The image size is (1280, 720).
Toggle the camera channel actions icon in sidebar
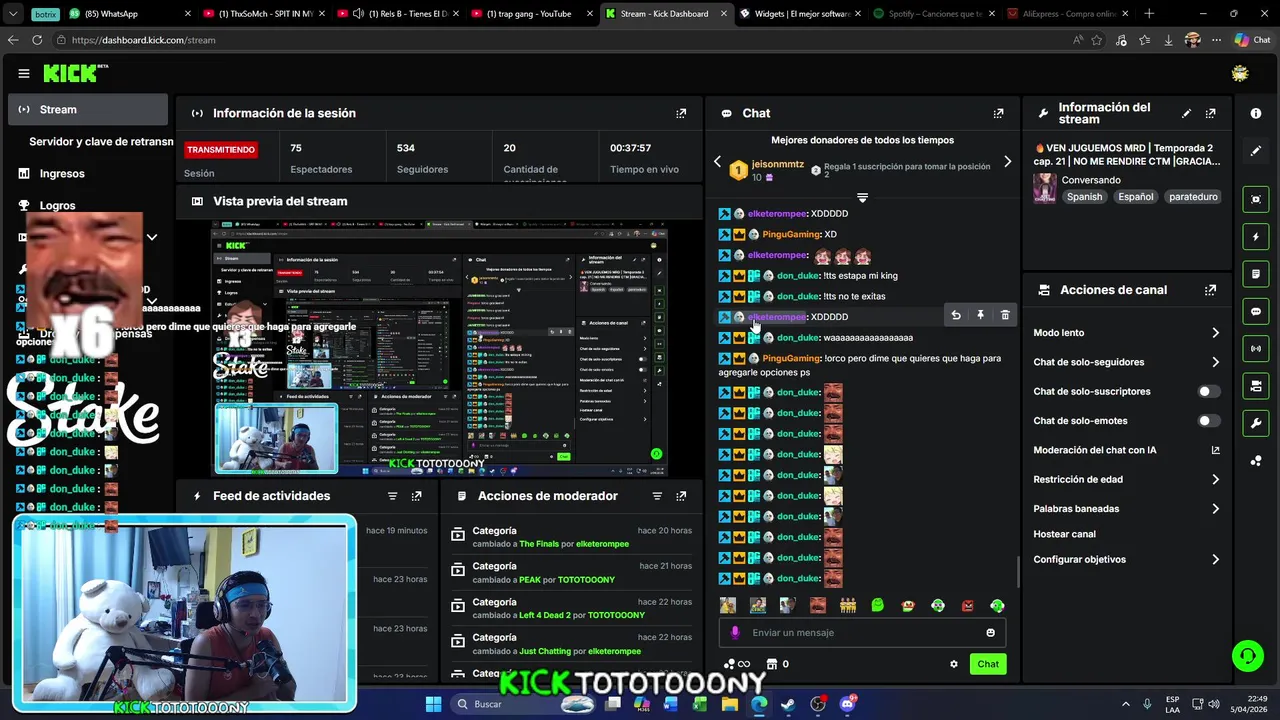[1256, 386]
